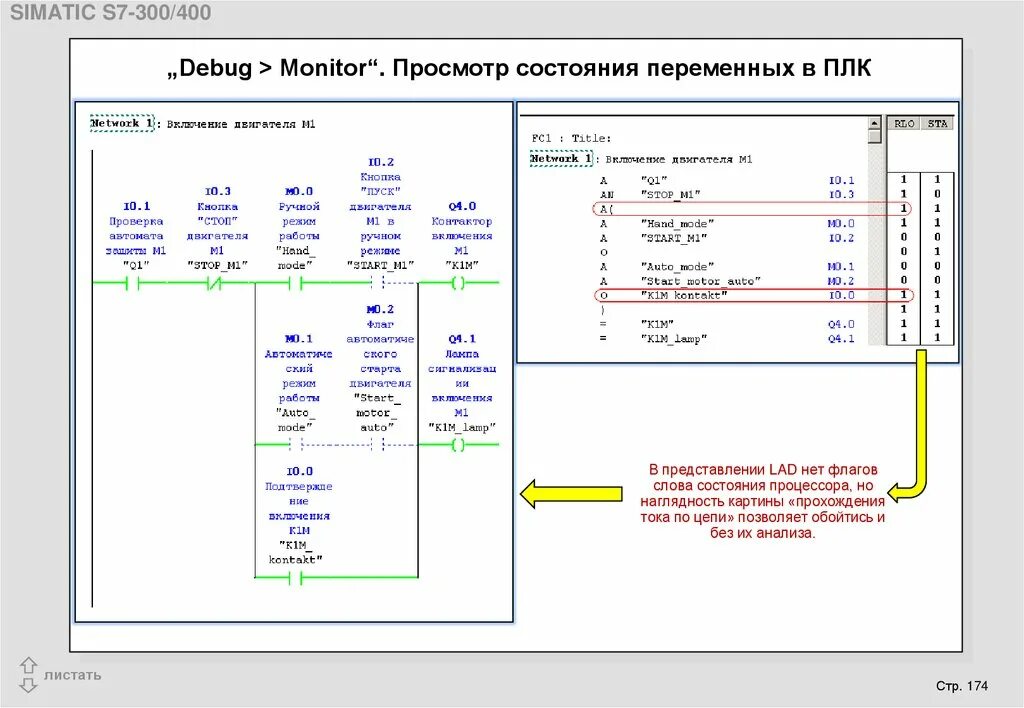Click the "Start_motor_auto" operand in the STL listing
This screenshot has width=1024, height=708.
pos(701,281)
